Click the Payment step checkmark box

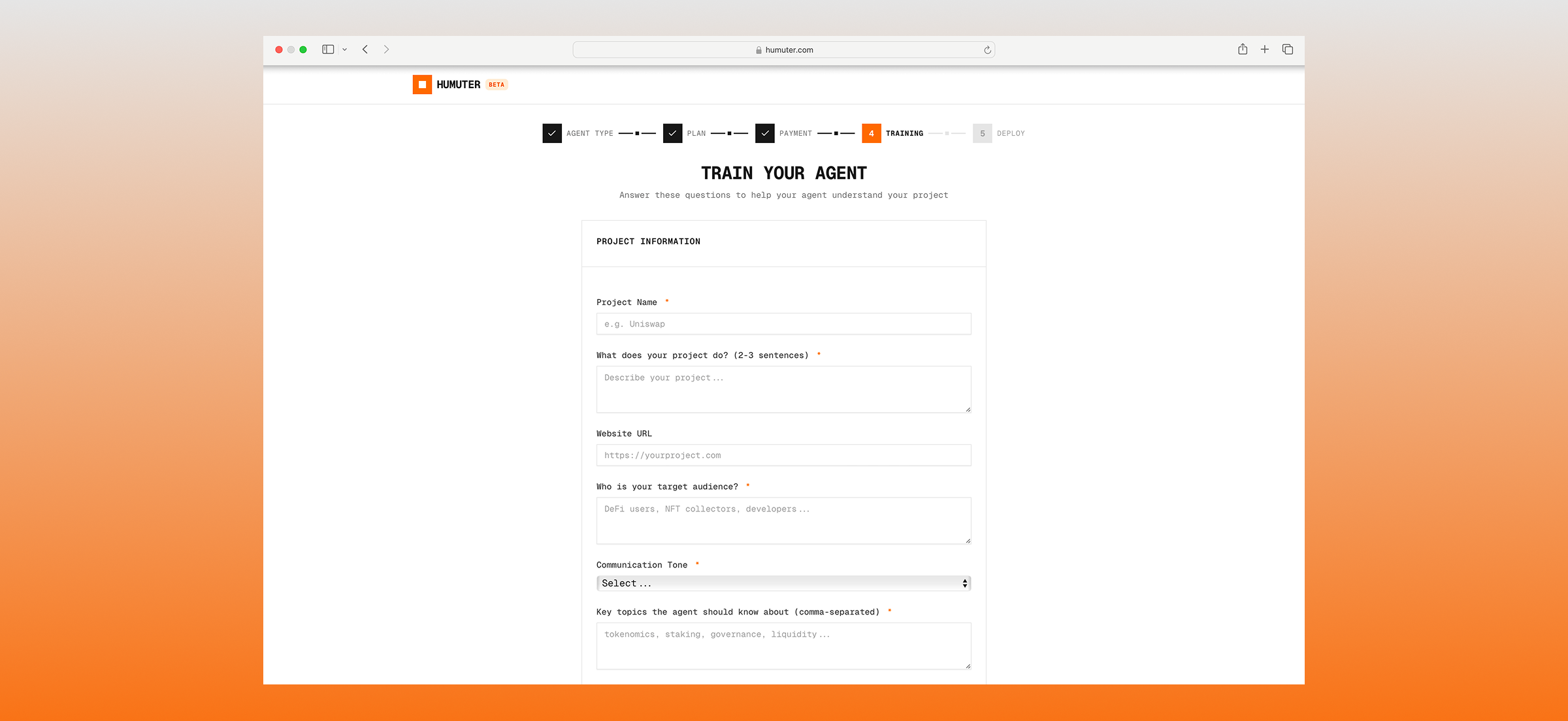(764, 133)
